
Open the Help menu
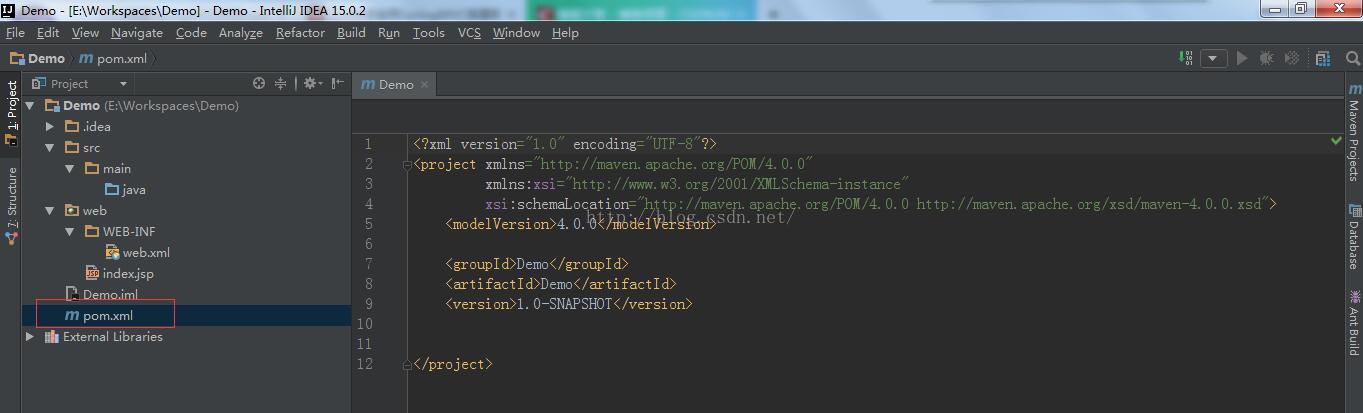tap(565, 32)
